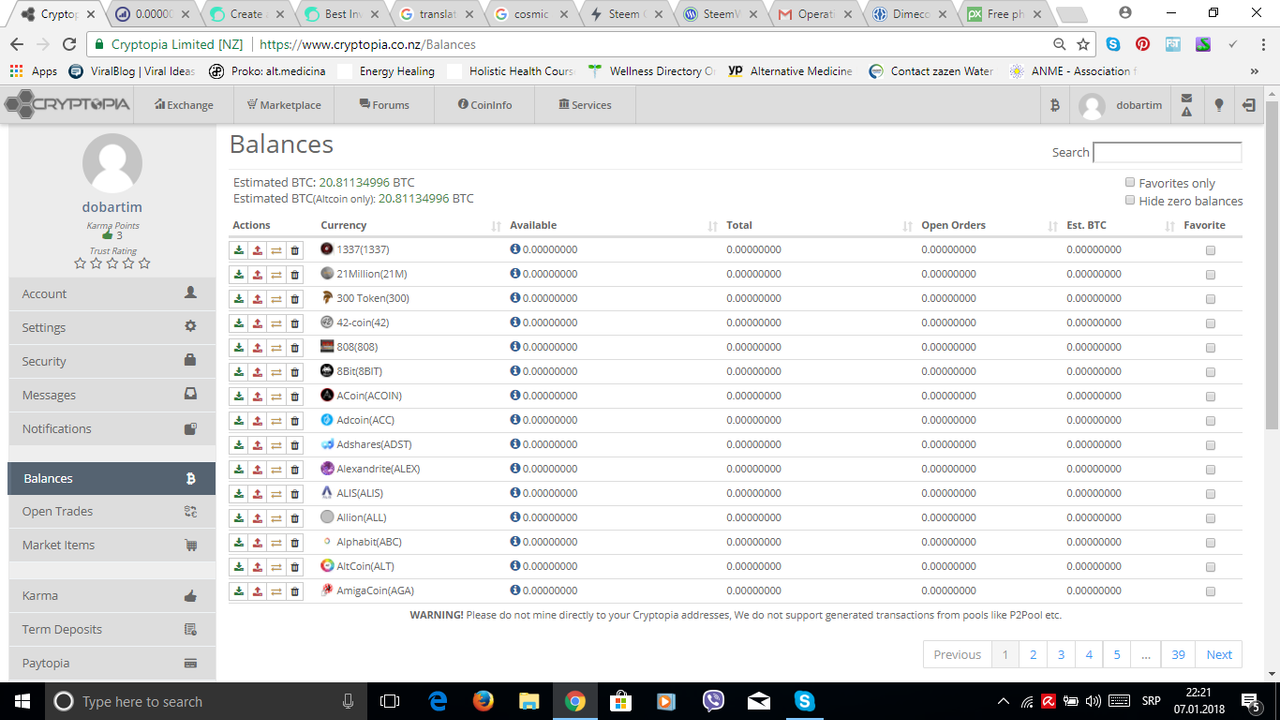Open ViralBlog bookmark in bookmarks bar
The image size is (1280, 720).
(x=131, y=71)
